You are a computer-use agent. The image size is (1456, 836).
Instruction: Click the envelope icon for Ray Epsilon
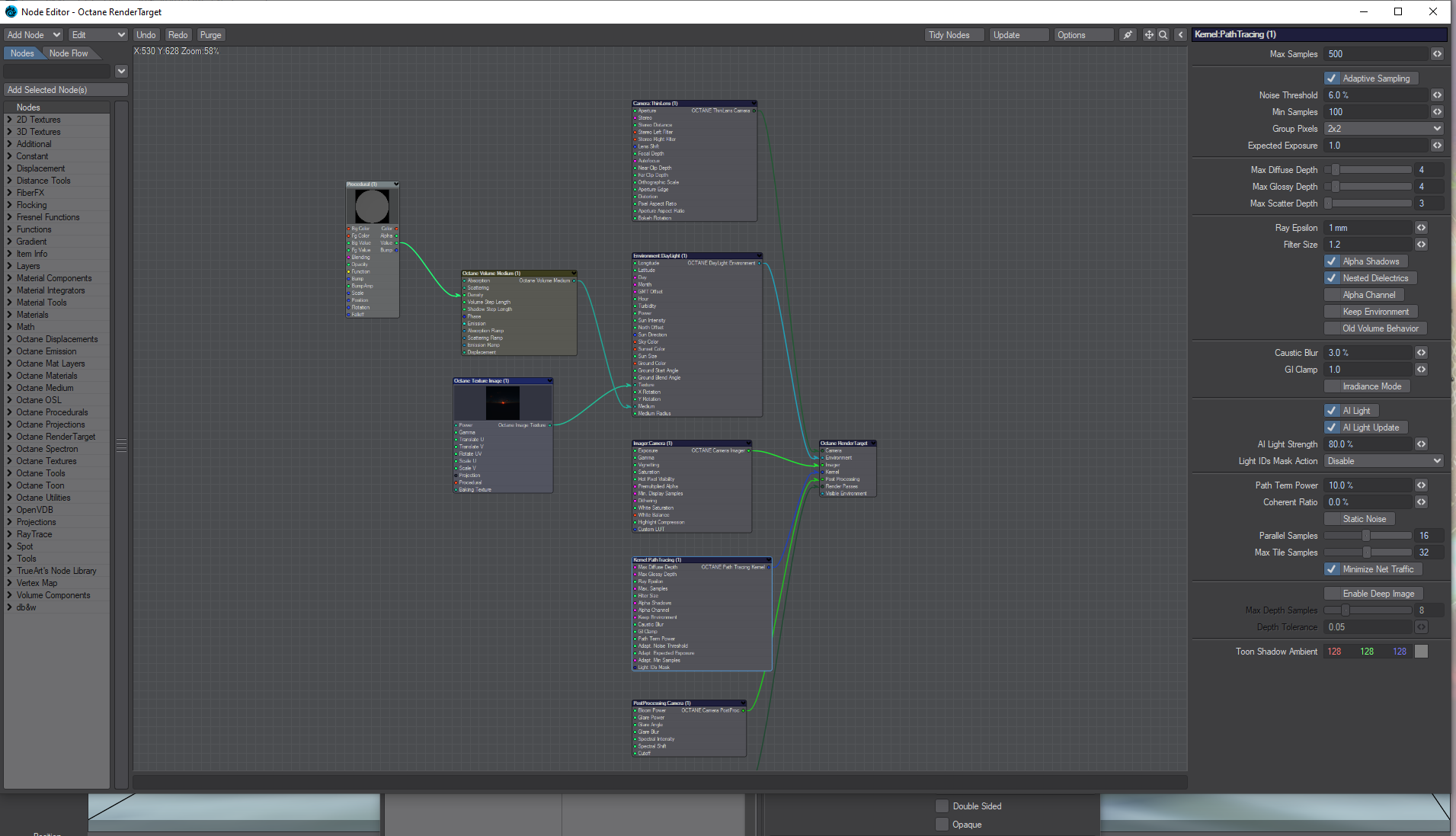(x=1421, y=228)
